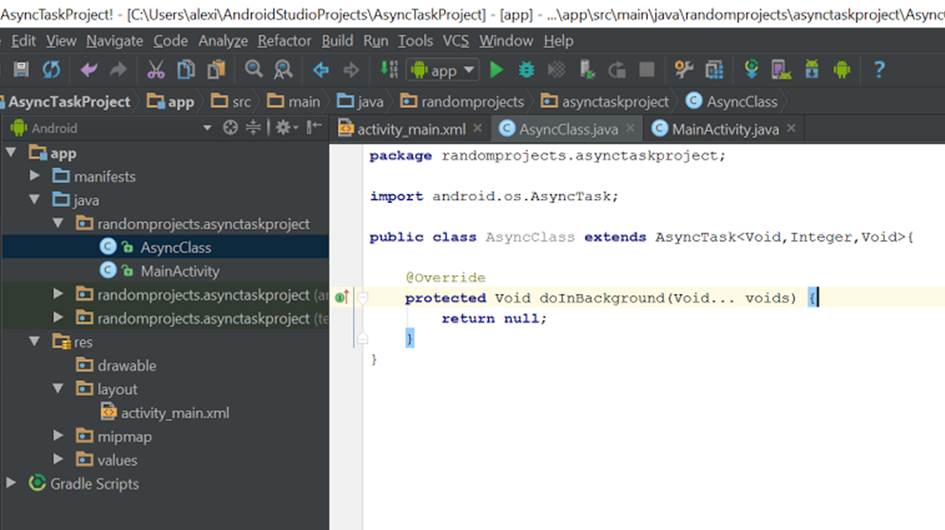Screen dimensions: 945x530
Task: Click the randomprojects breadcrumb
Action: (x=463, y=101)
